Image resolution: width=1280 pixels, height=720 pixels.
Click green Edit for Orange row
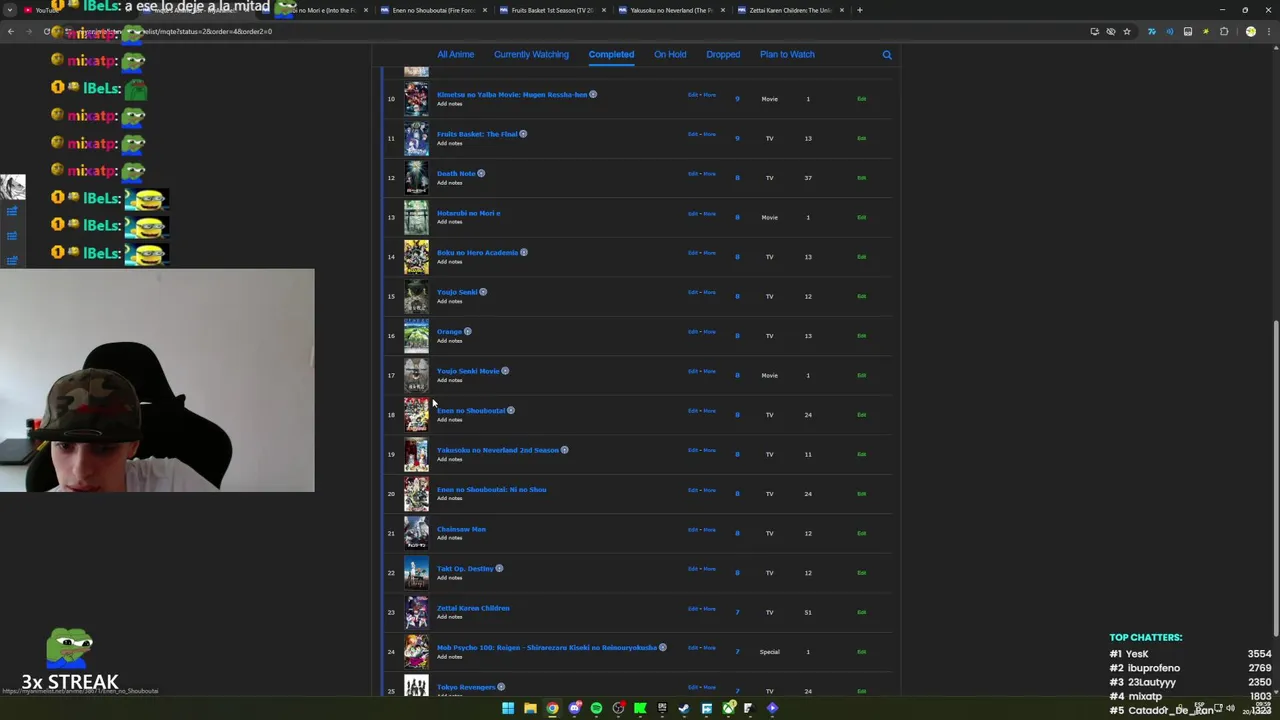point(861,336)
